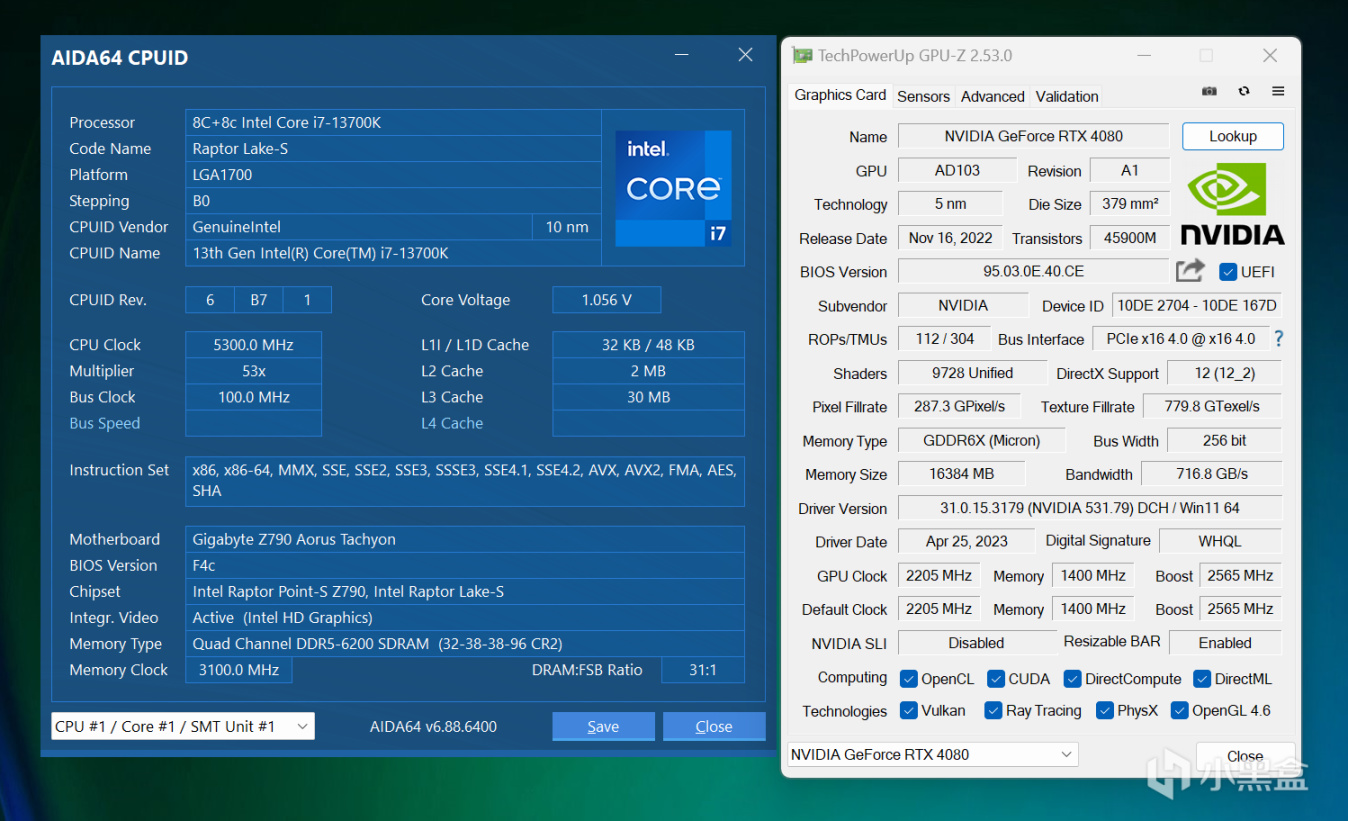Toggle the Ray Tracing checkbox
This screenshot has height=821, width=1348.
tap(993, 711)
